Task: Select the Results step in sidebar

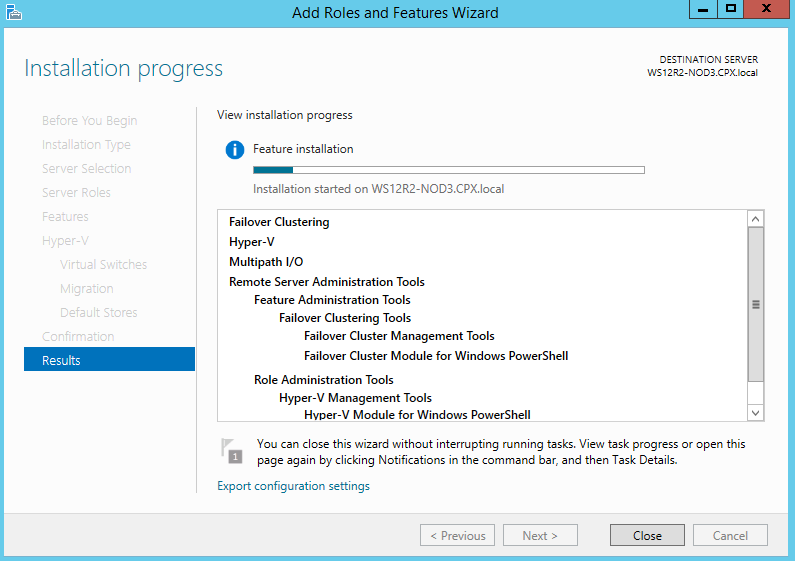Action: click(109, 360)
